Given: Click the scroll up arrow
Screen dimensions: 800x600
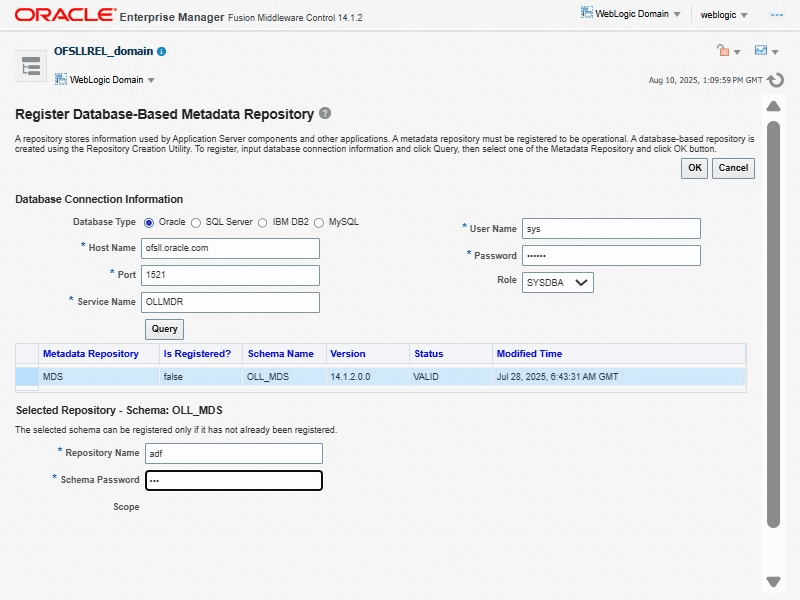Looking at the screenshot, I should pyautogui.click(x=773, y=106).
